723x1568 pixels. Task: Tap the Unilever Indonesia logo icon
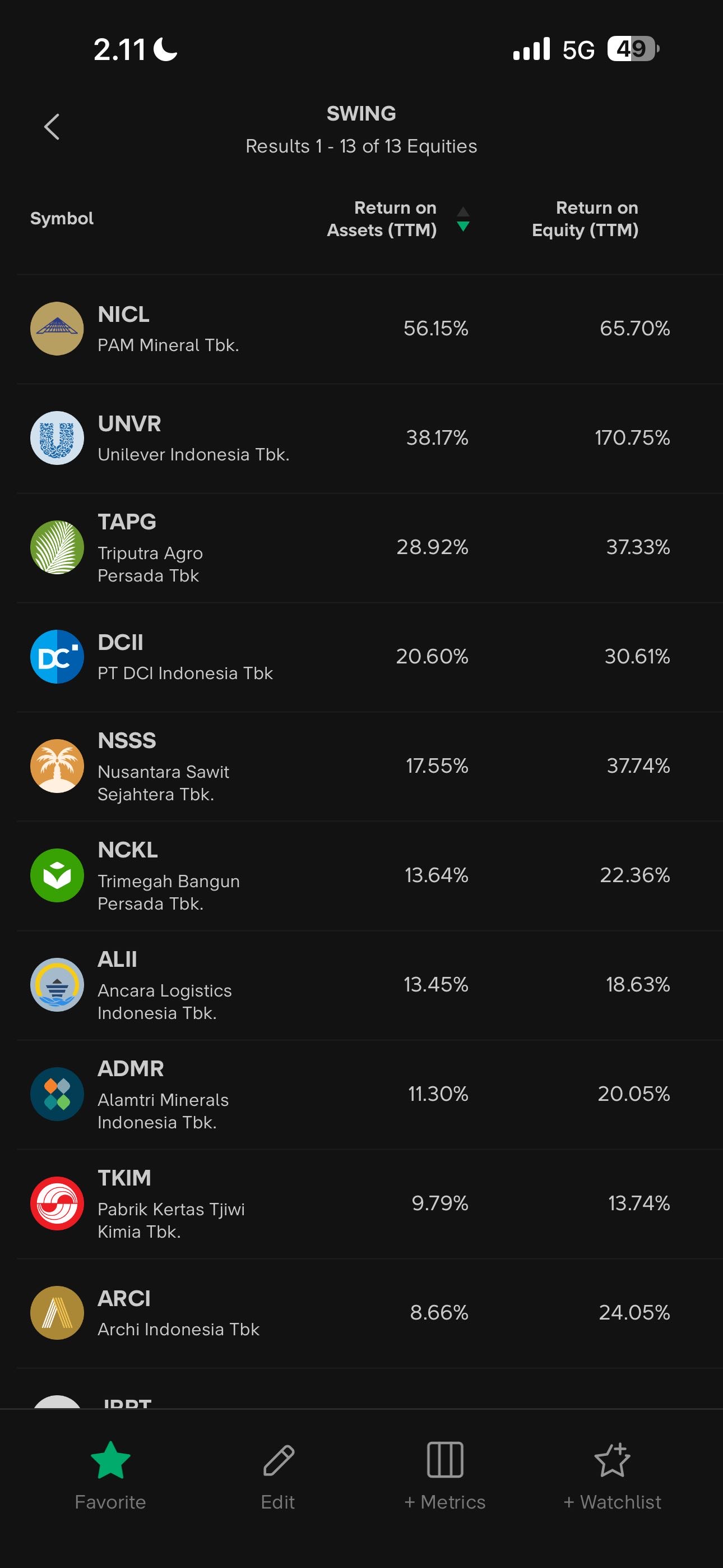point(57,438)
